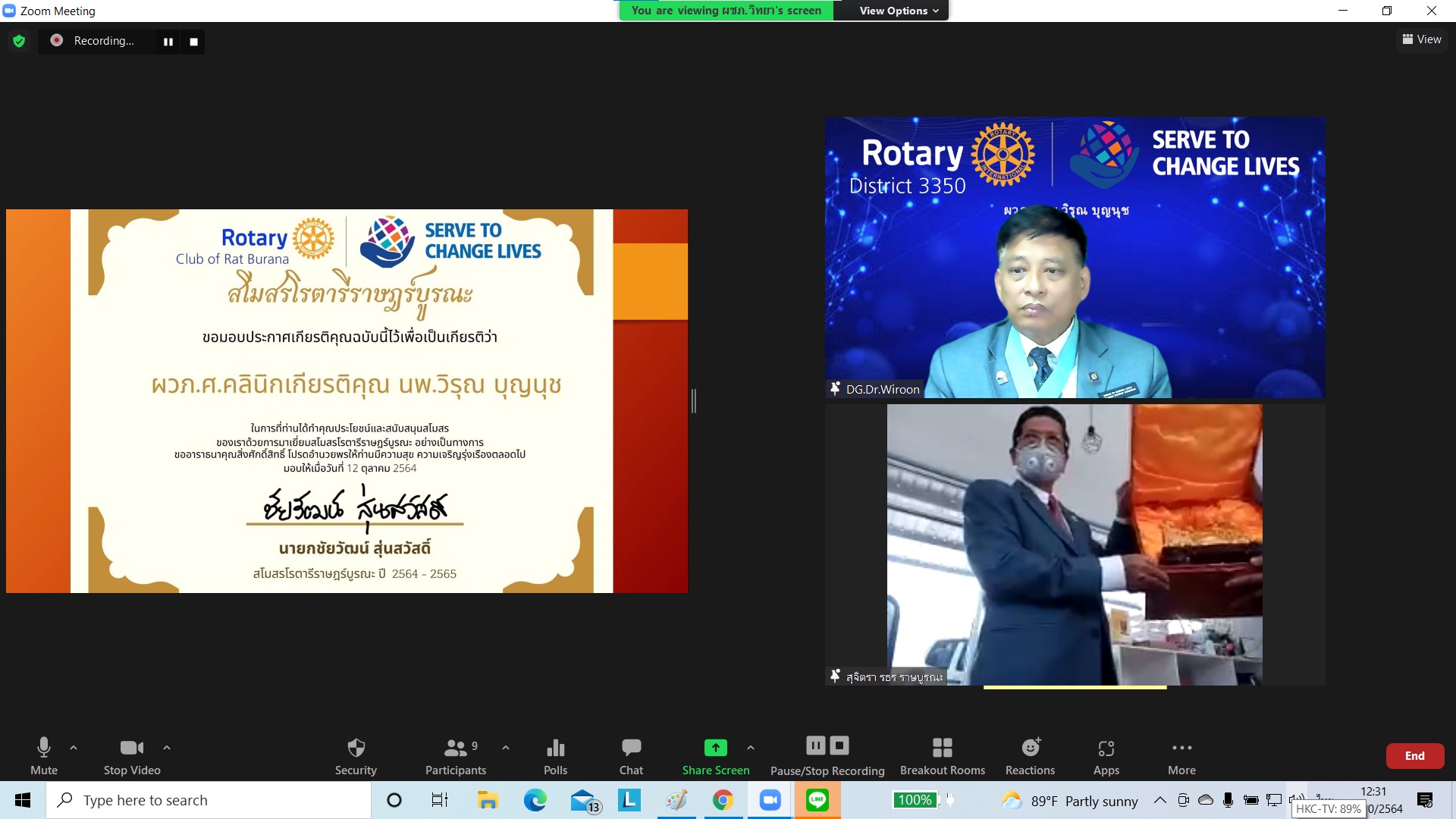Click the green encryption shield icon
Screen dimensions: 1456x819
(19, 41)
